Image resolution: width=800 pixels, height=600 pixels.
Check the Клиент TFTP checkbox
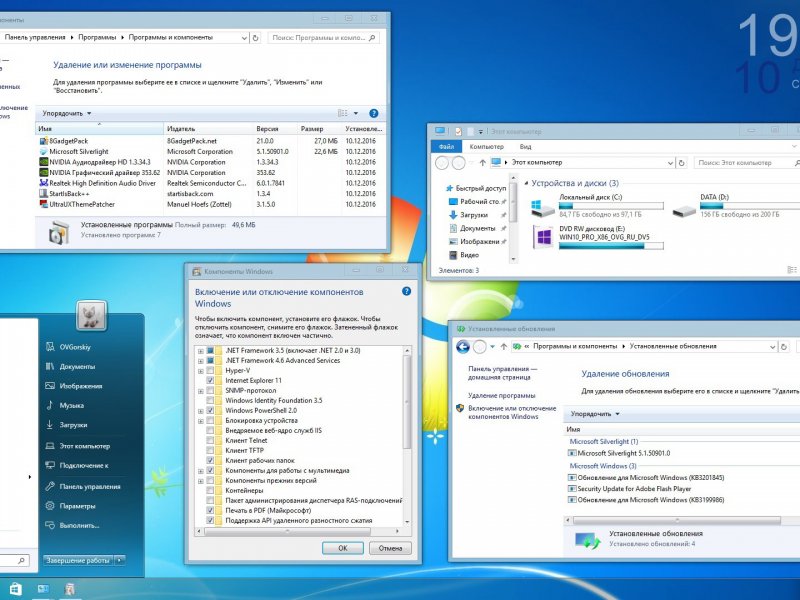pos(210,451)
